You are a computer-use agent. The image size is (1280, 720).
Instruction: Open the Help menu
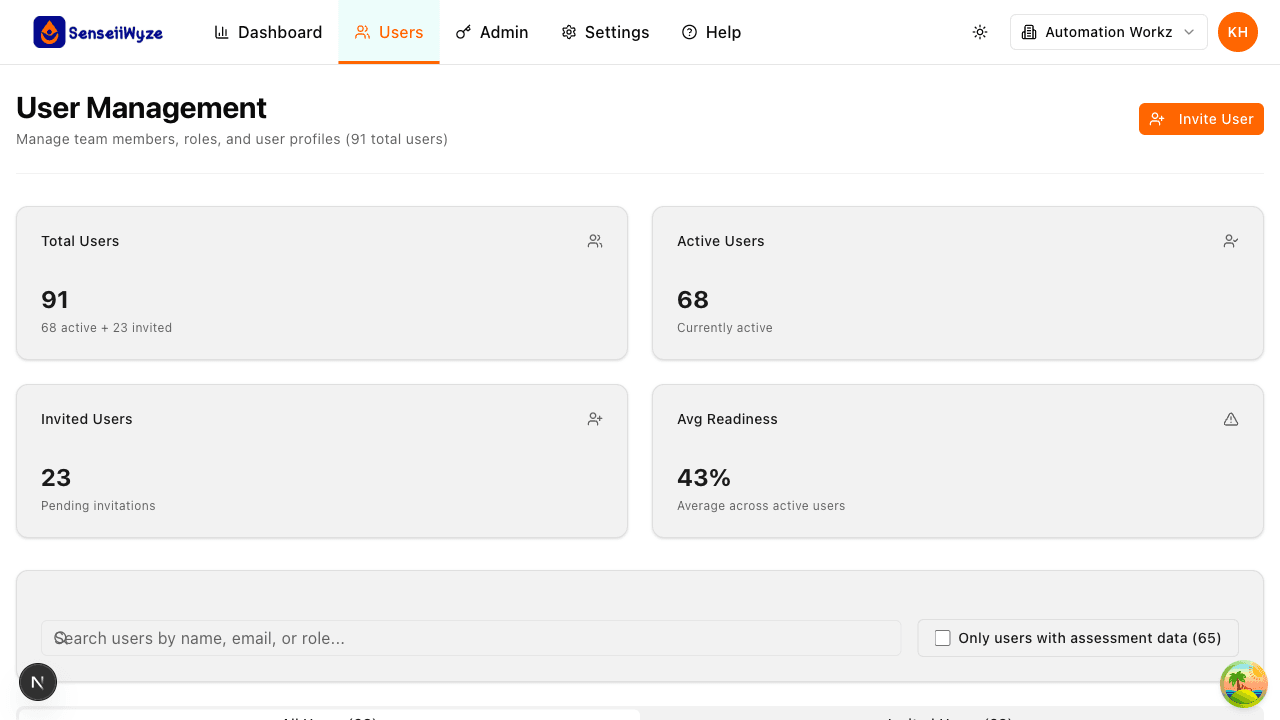tap(711, 32)
